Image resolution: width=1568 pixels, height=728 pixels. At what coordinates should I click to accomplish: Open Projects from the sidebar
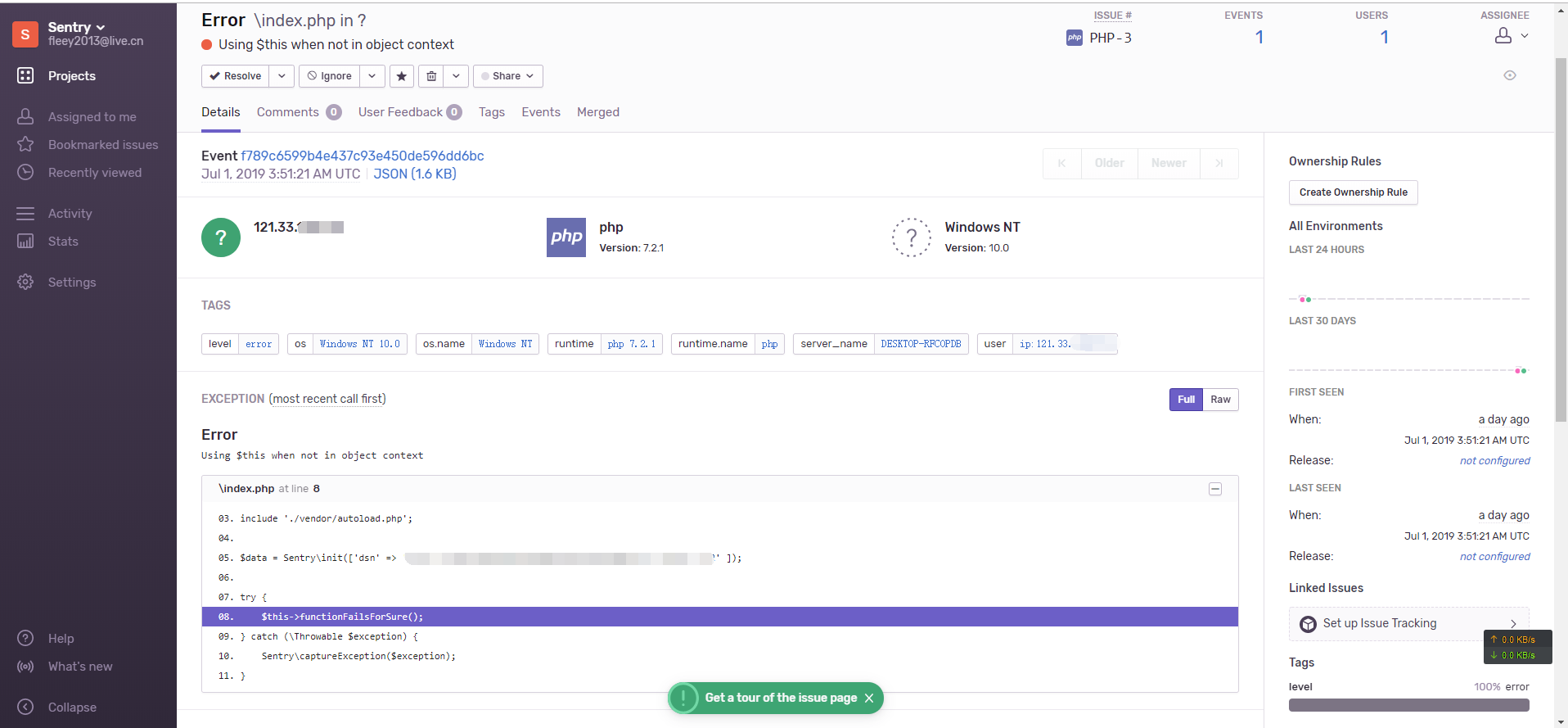tap(71, 76)
